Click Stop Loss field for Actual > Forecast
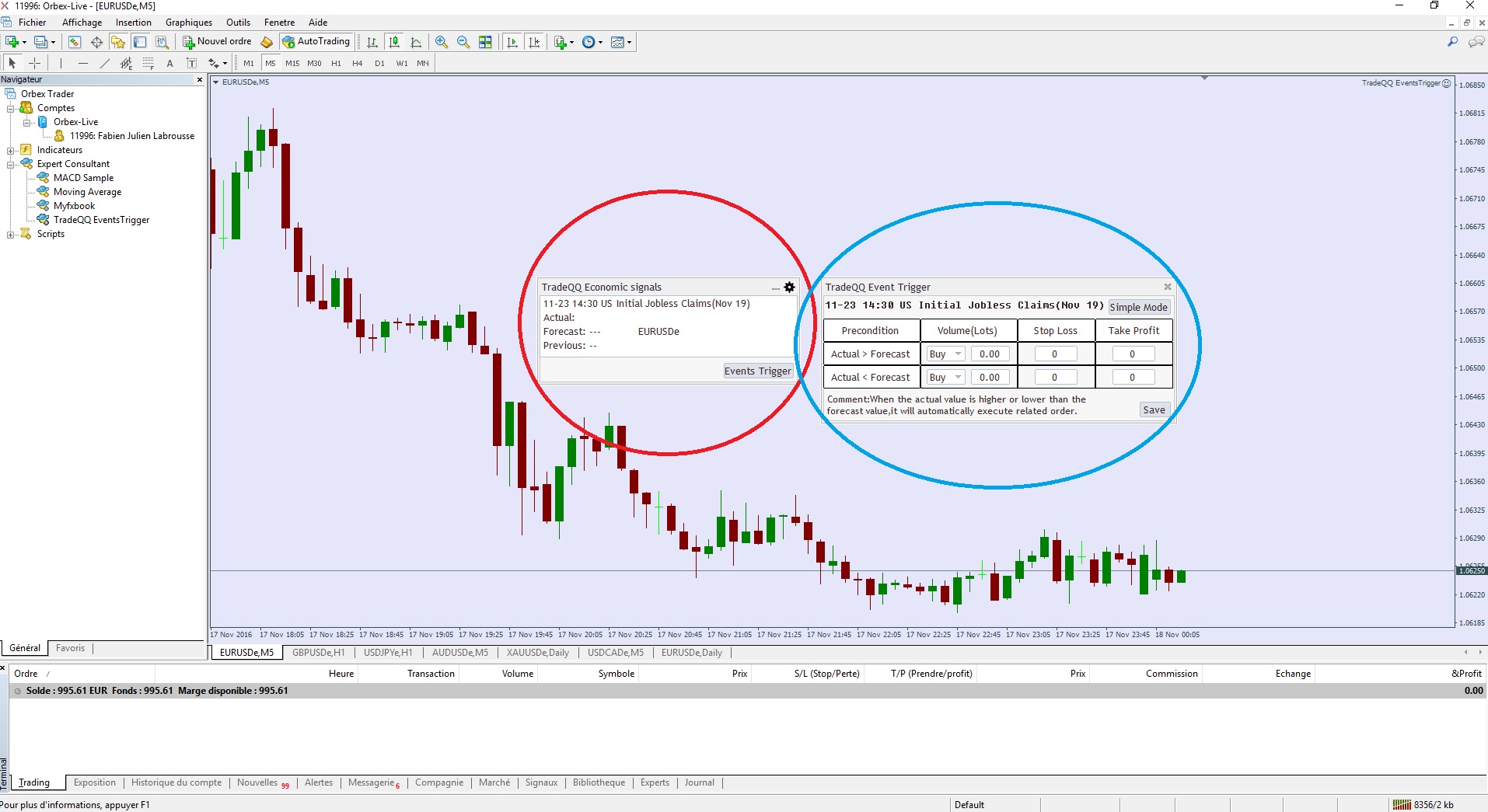The height and width of the screenshot is (812, 1488). [x=1055, y=354]
